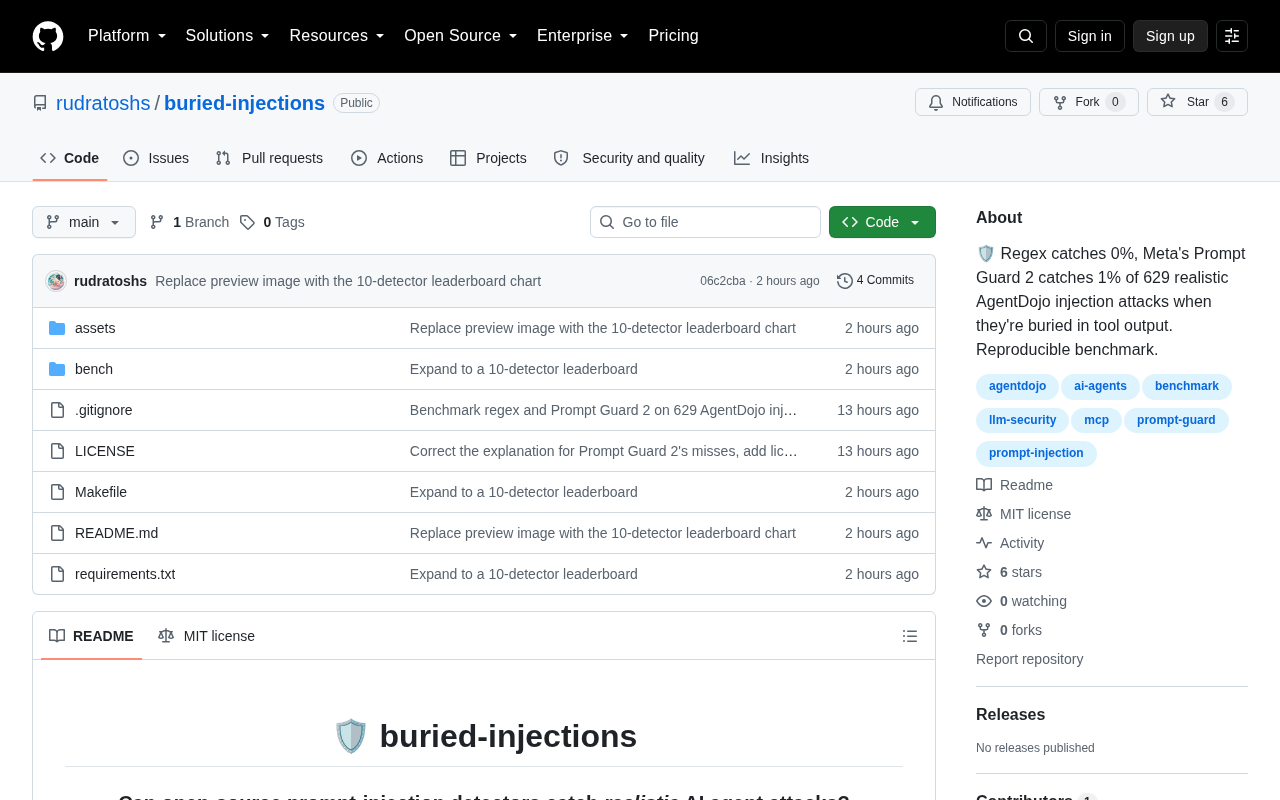Open the Security and quality tab
1280x800 pixels.
pyautogui.click(x=629, y=158)
